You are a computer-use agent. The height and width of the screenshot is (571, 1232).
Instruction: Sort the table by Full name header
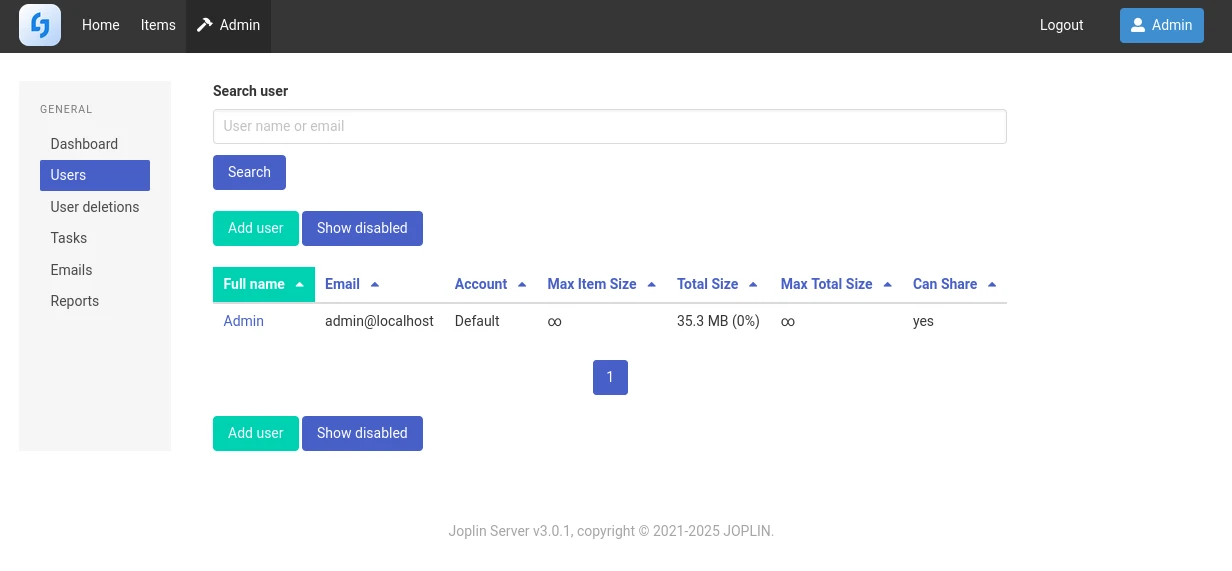pos(254,284)
